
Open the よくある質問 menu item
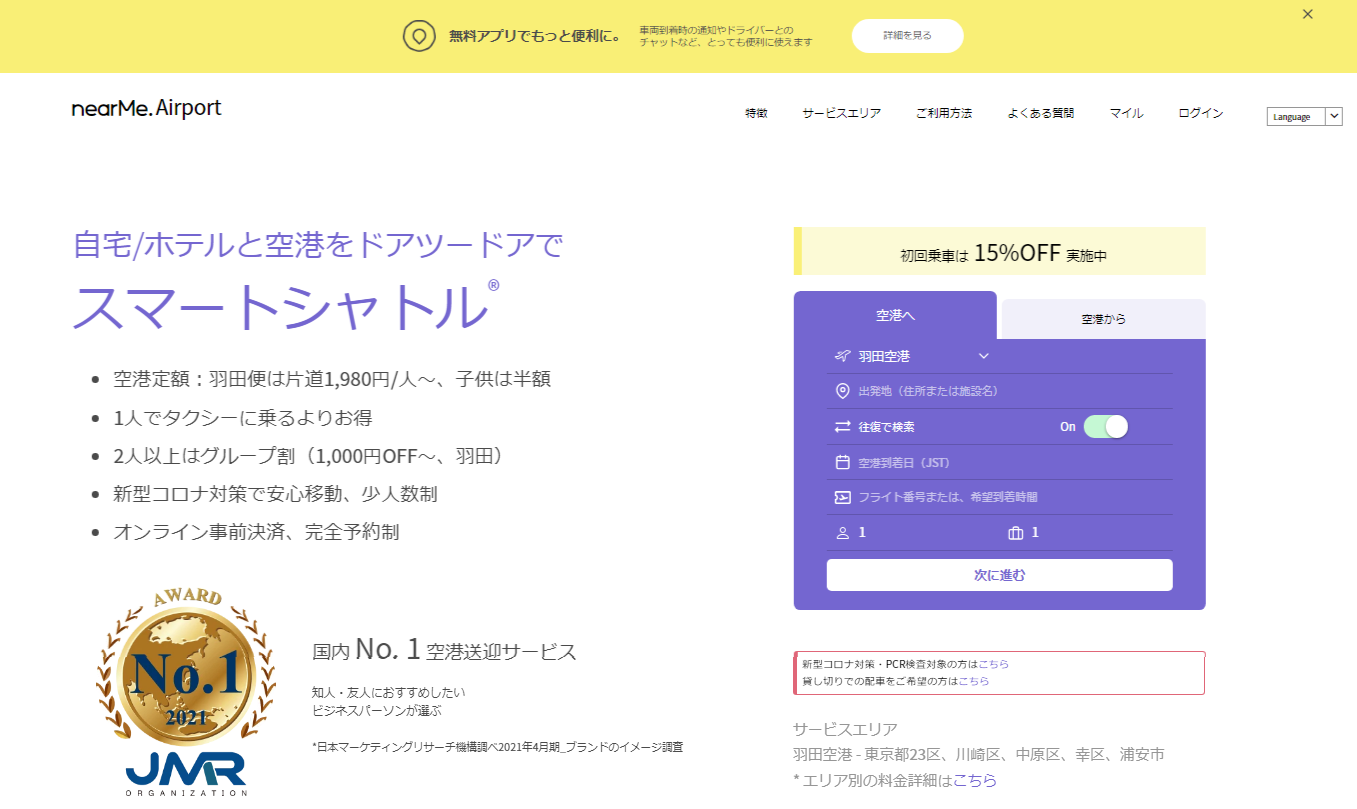[x=1040, y=113]
